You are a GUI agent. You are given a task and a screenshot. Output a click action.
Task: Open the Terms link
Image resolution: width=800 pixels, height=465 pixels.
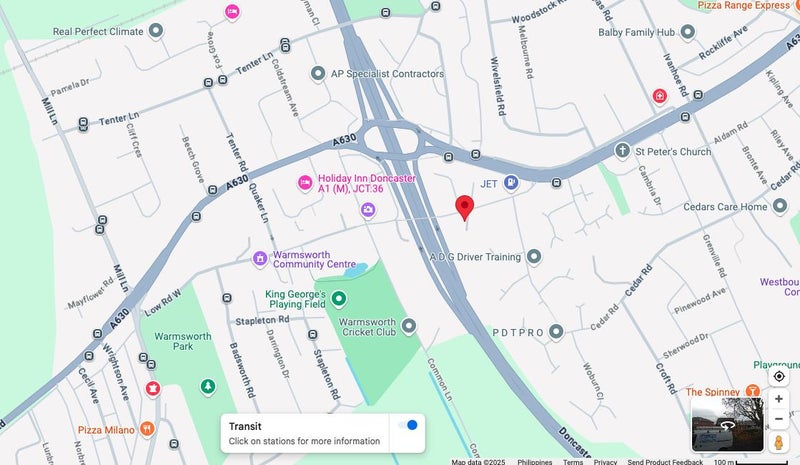point(573,461)
